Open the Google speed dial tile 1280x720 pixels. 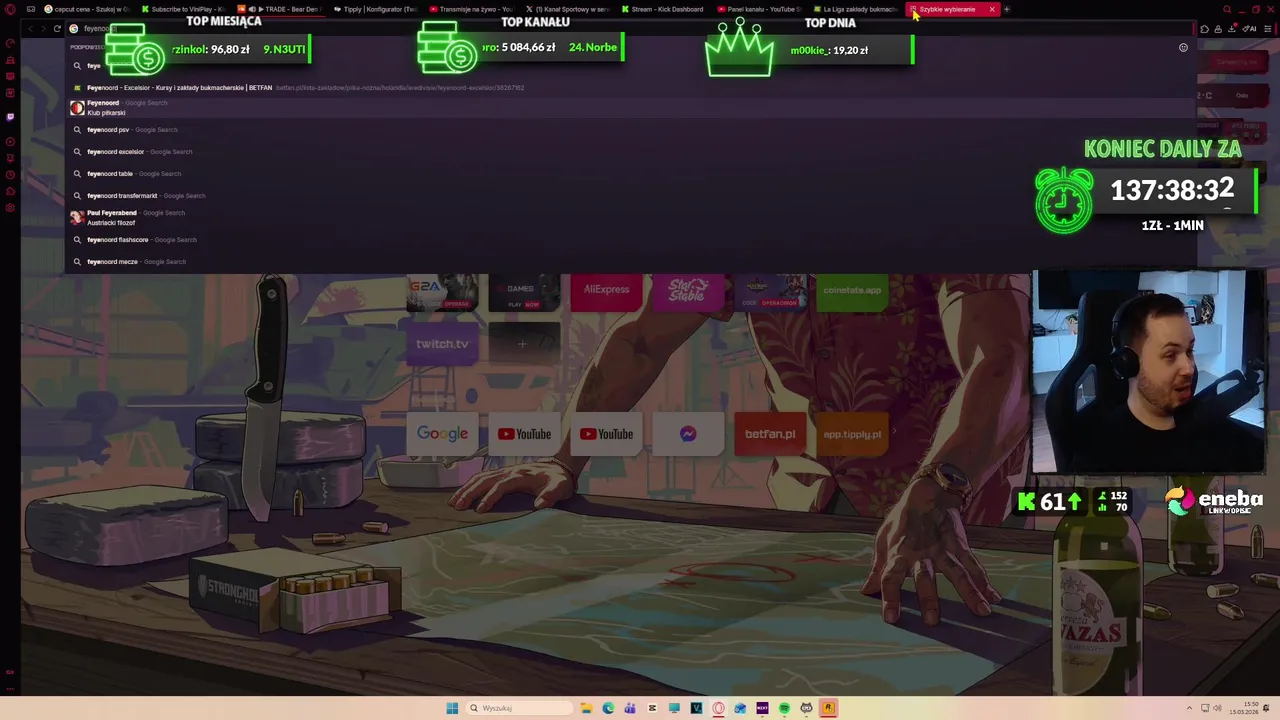coord(442,434)
